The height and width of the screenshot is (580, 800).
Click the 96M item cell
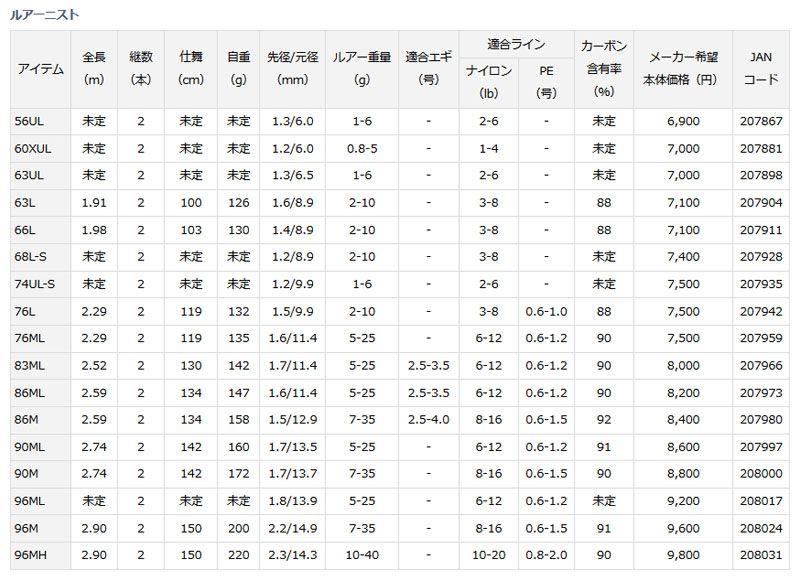(40, 528)
